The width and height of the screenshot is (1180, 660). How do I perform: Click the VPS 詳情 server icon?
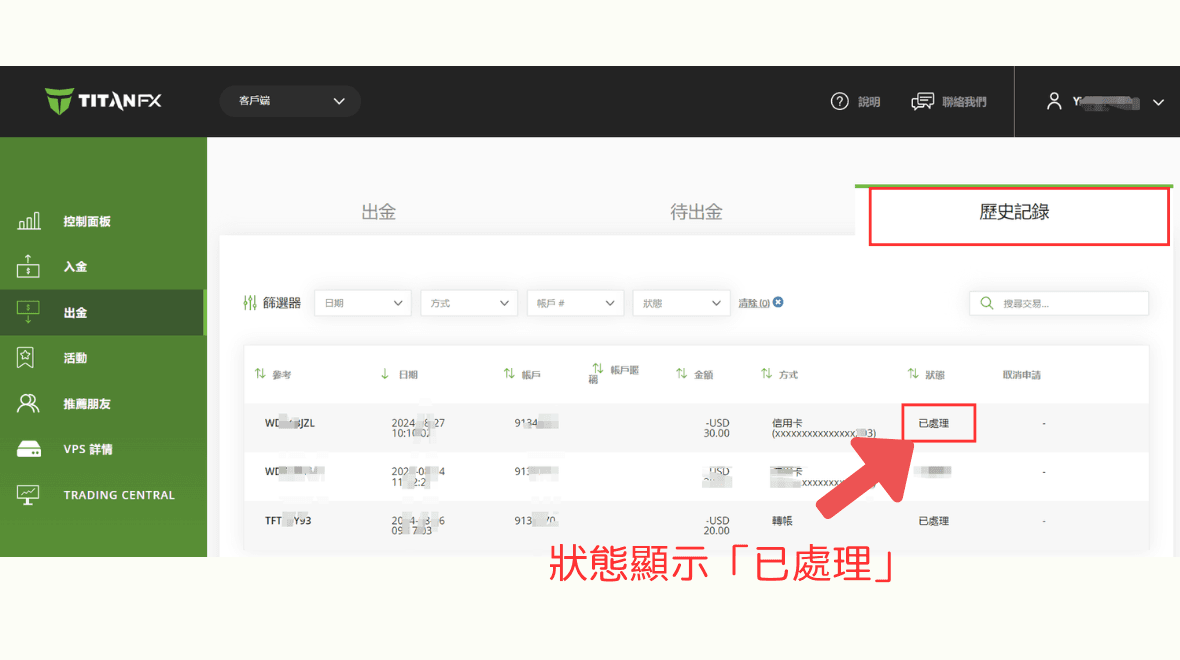point(29,449)
